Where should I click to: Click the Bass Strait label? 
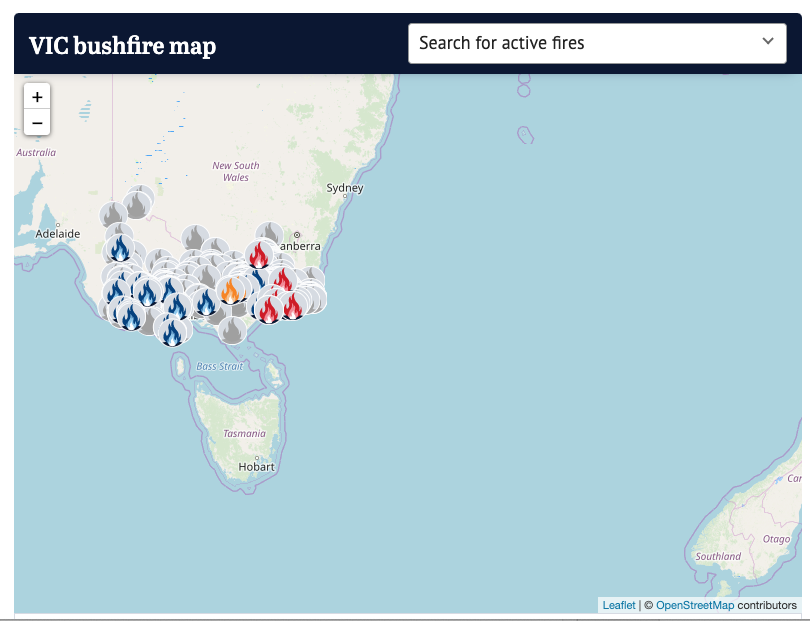[220, 366]
